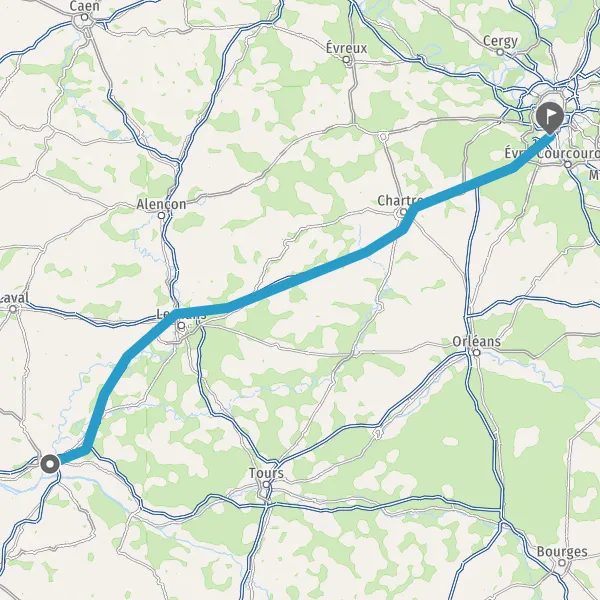This screenshot has width=600, height=600.
Task: Select the Caen city marker
Action: click(x=85, y=17)
